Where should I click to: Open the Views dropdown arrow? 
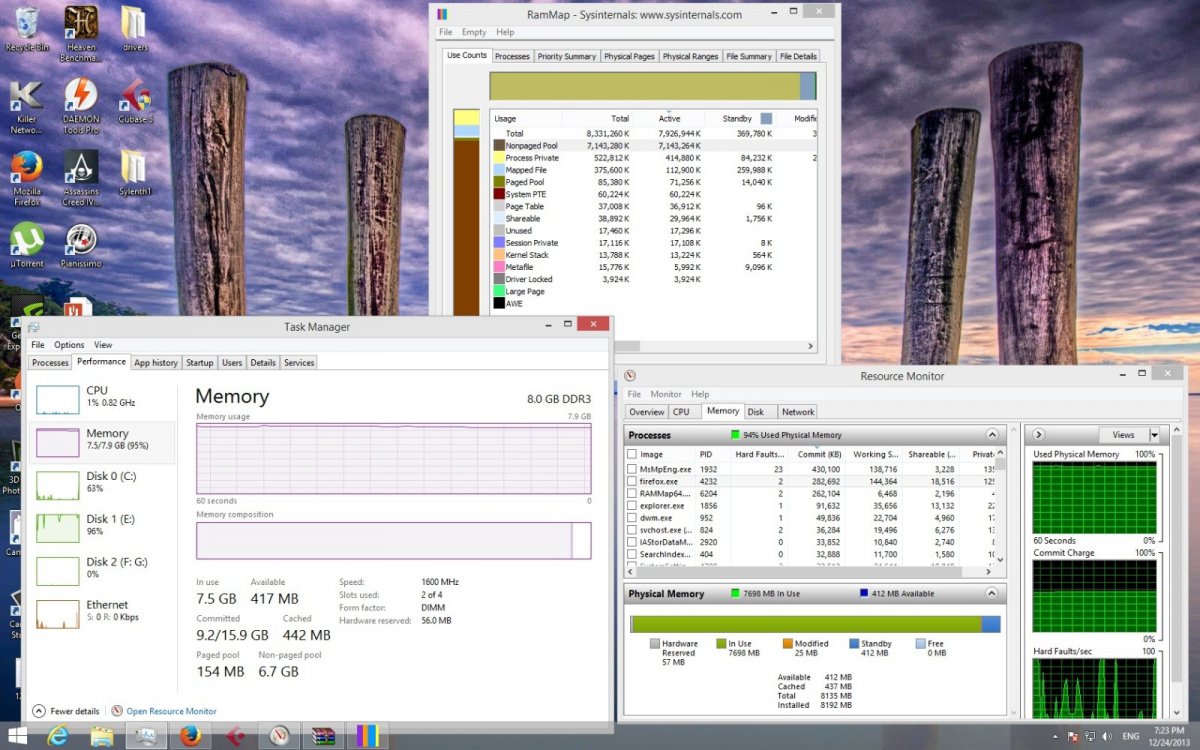[x=1154, y=435]
